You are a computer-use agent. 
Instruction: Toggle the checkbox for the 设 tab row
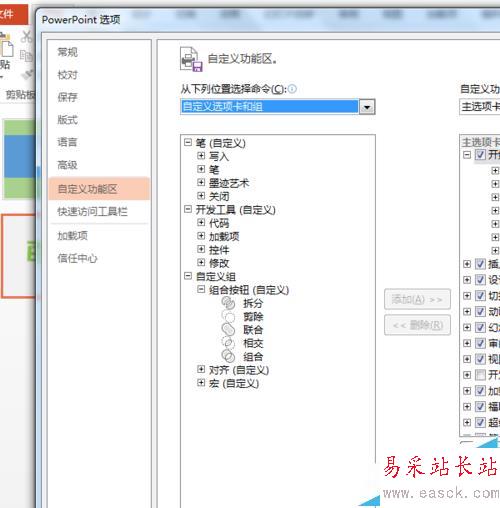[480, 280]
